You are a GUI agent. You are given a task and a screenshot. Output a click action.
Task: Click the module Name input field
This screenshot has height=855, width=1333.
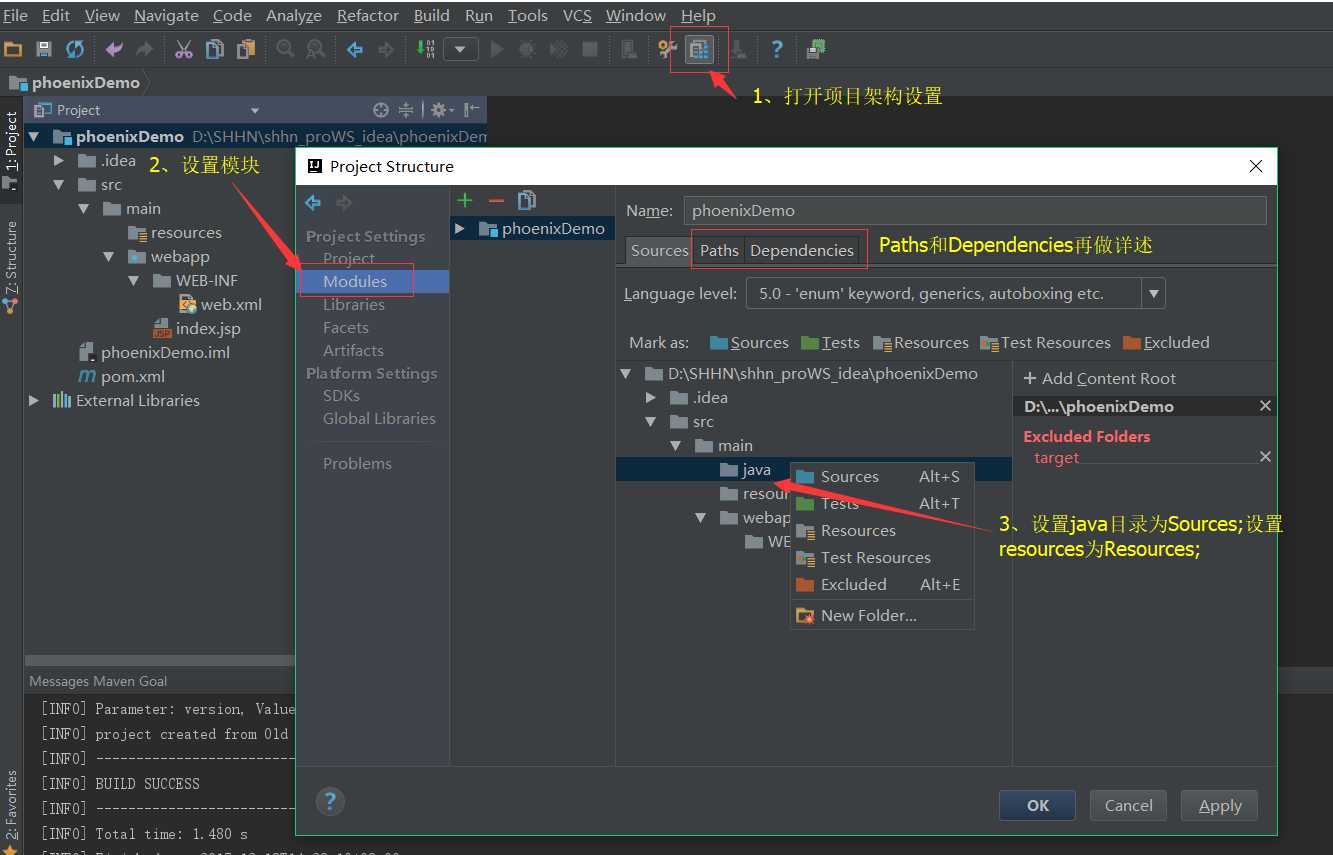click(975, 211)
